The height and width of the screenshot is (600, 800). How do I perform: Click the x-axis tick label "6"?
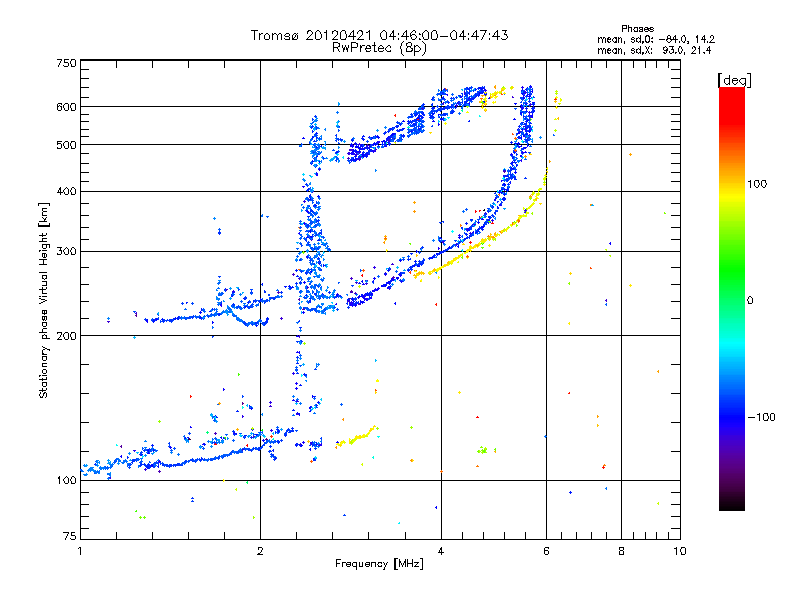pyautogui.click(x=546, y=551)
